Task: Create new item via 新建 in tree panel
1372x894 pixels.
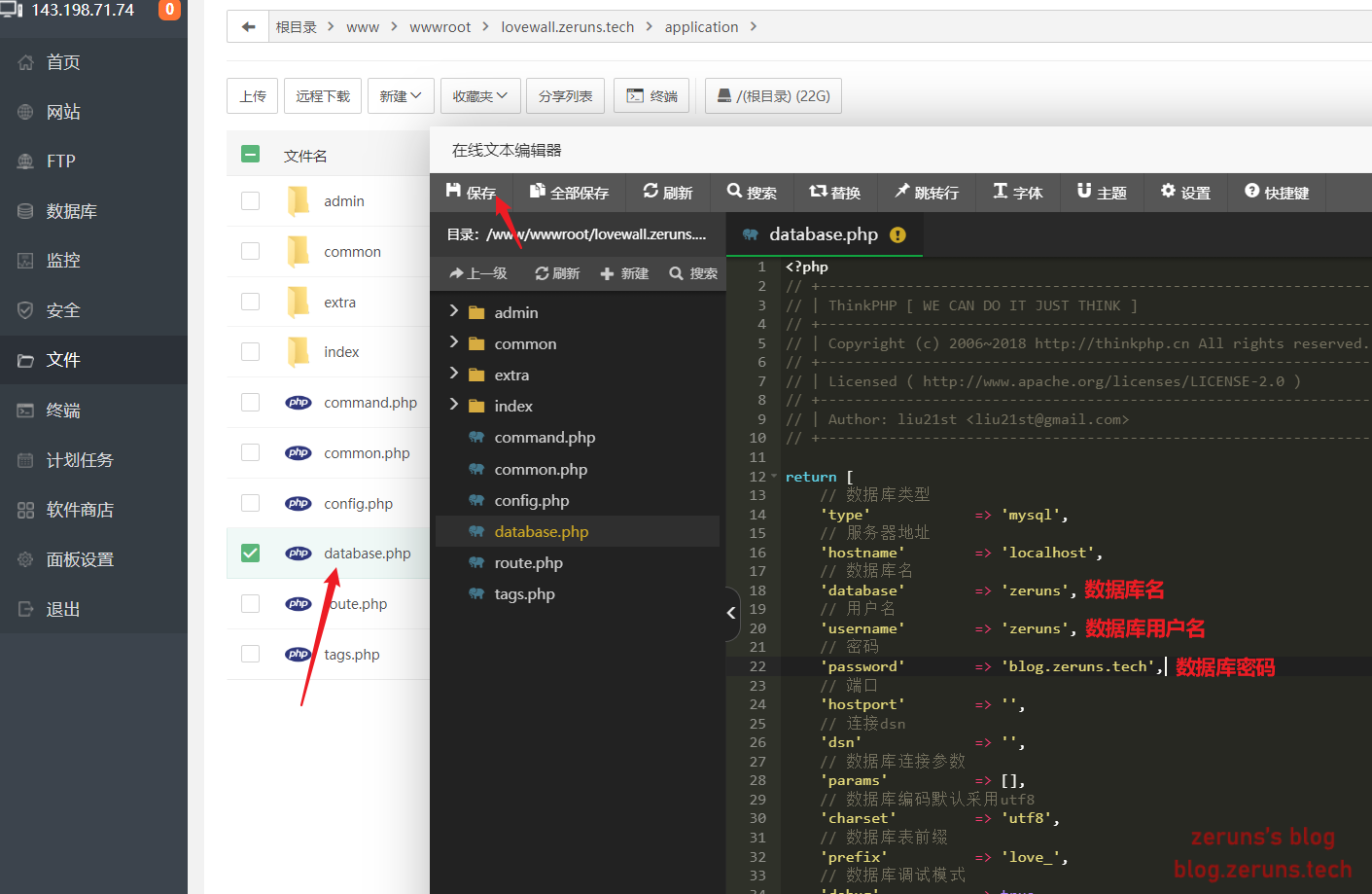Action: click(x=624, y=273)
